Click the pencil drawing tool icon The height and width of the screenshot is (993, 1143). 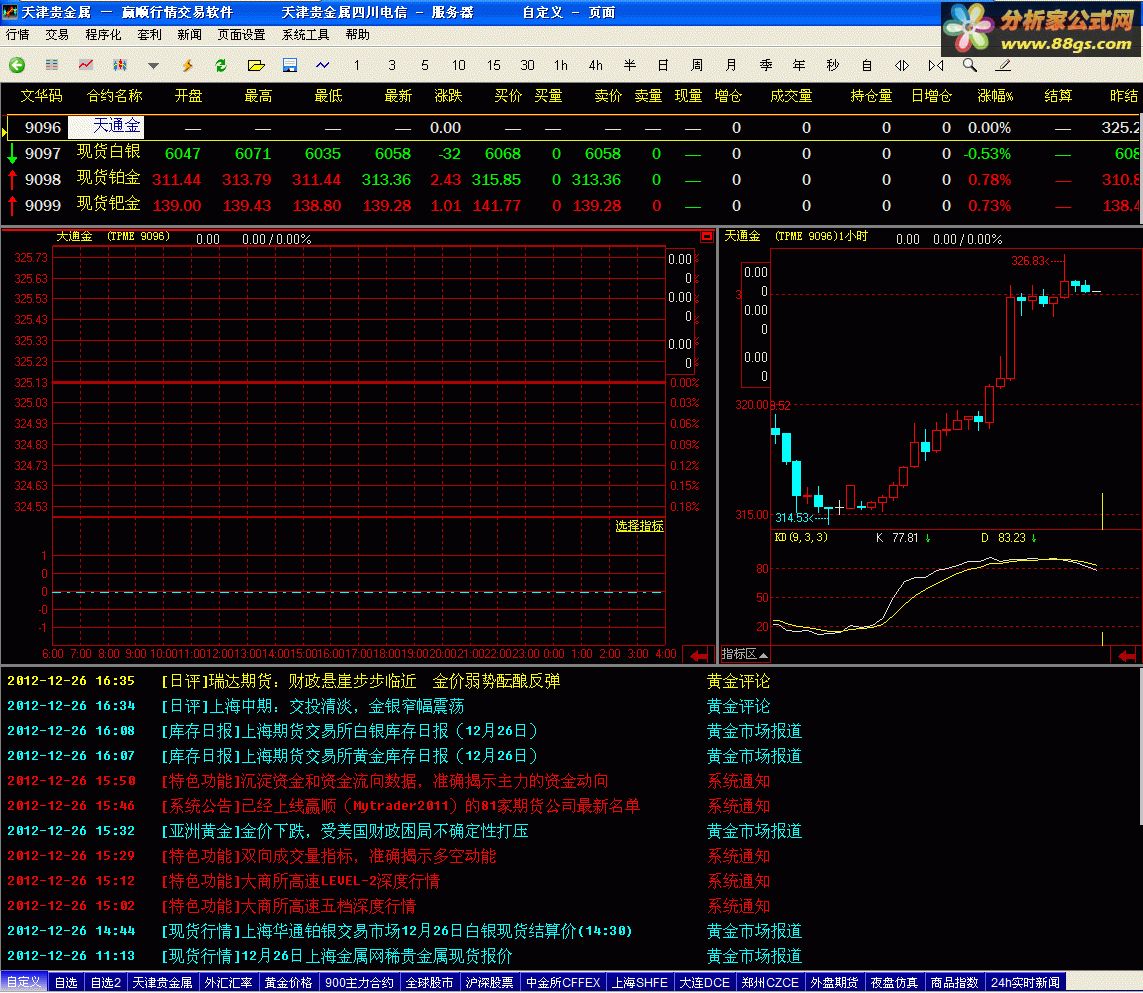coord(1003,66)
